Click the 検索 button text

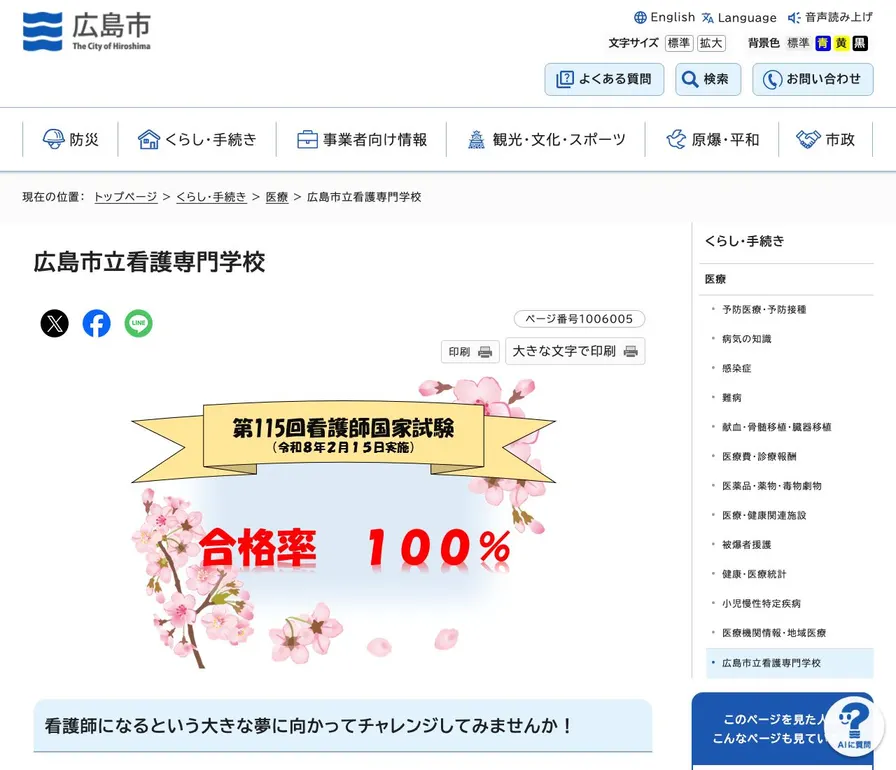(x=716, y=79)
